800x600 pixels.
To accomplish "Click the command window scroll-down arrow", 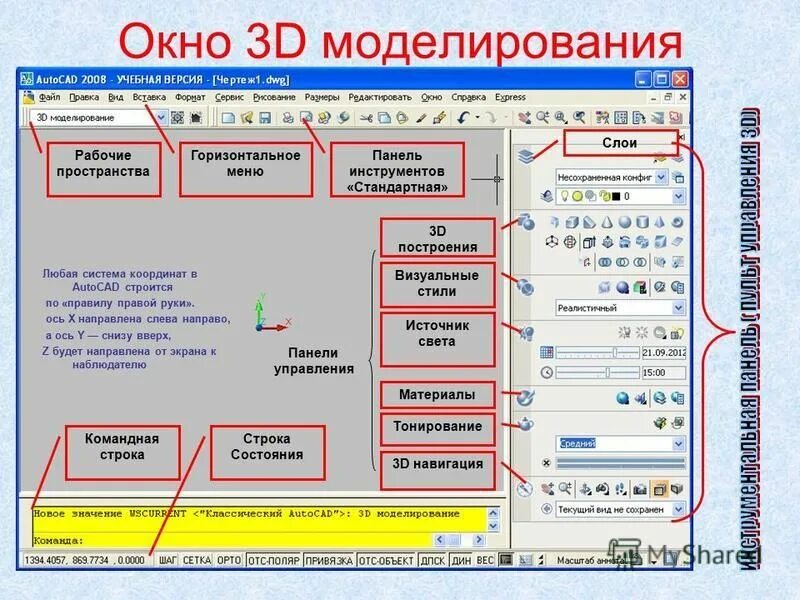I will click(x=493, y=526).
